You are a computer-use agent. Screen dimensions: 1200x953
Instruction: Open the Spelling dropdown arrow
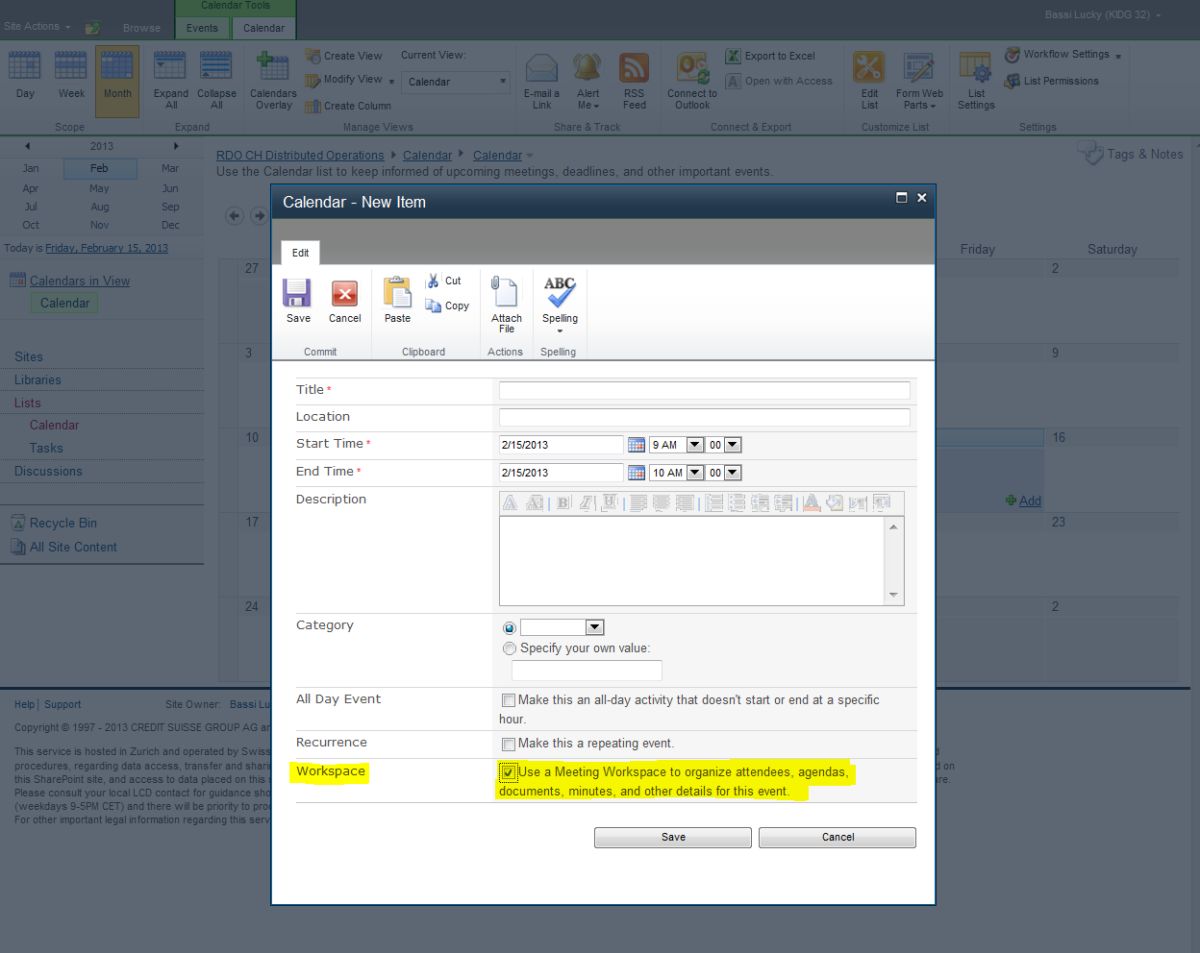(x=560, y=331)
